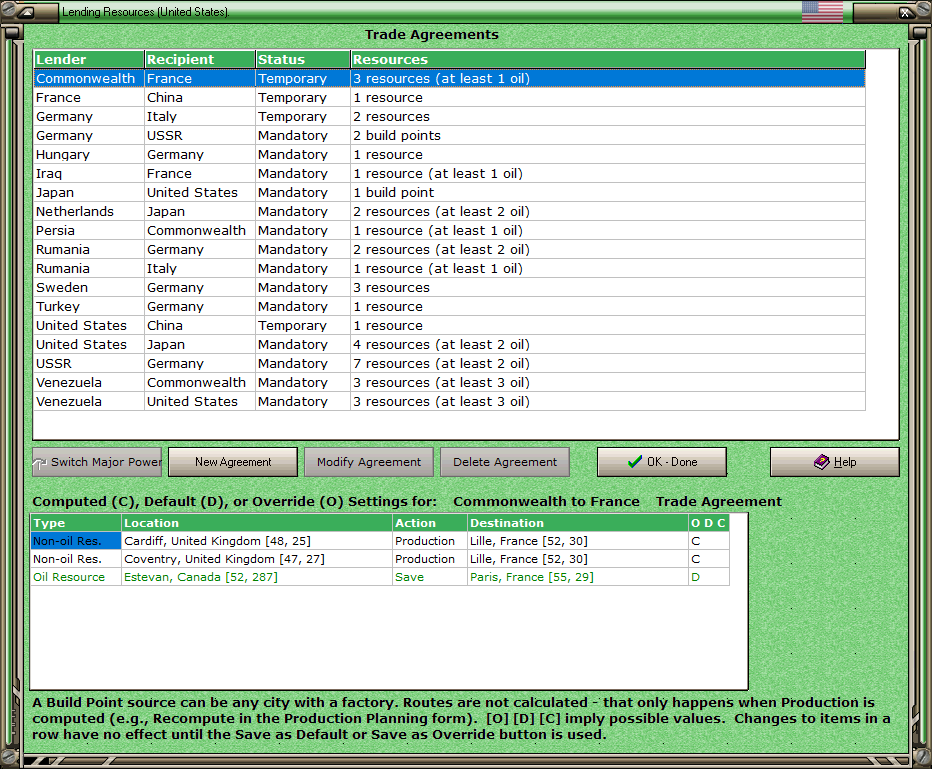The width and height of the screenshot is (932, 769).
Task: Select the Sweden to Germany agreement
Action: pos(449,288)
